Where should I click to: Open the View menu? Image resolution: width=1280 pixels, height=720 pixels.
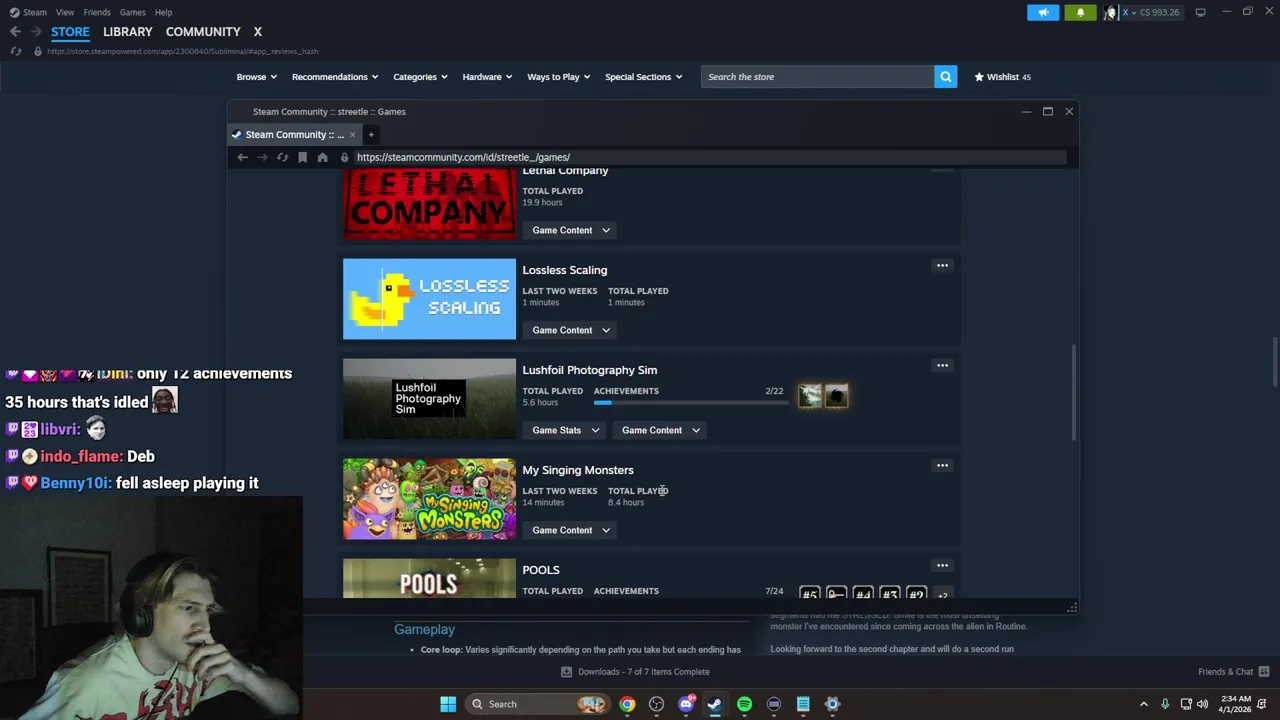(65, 12)
